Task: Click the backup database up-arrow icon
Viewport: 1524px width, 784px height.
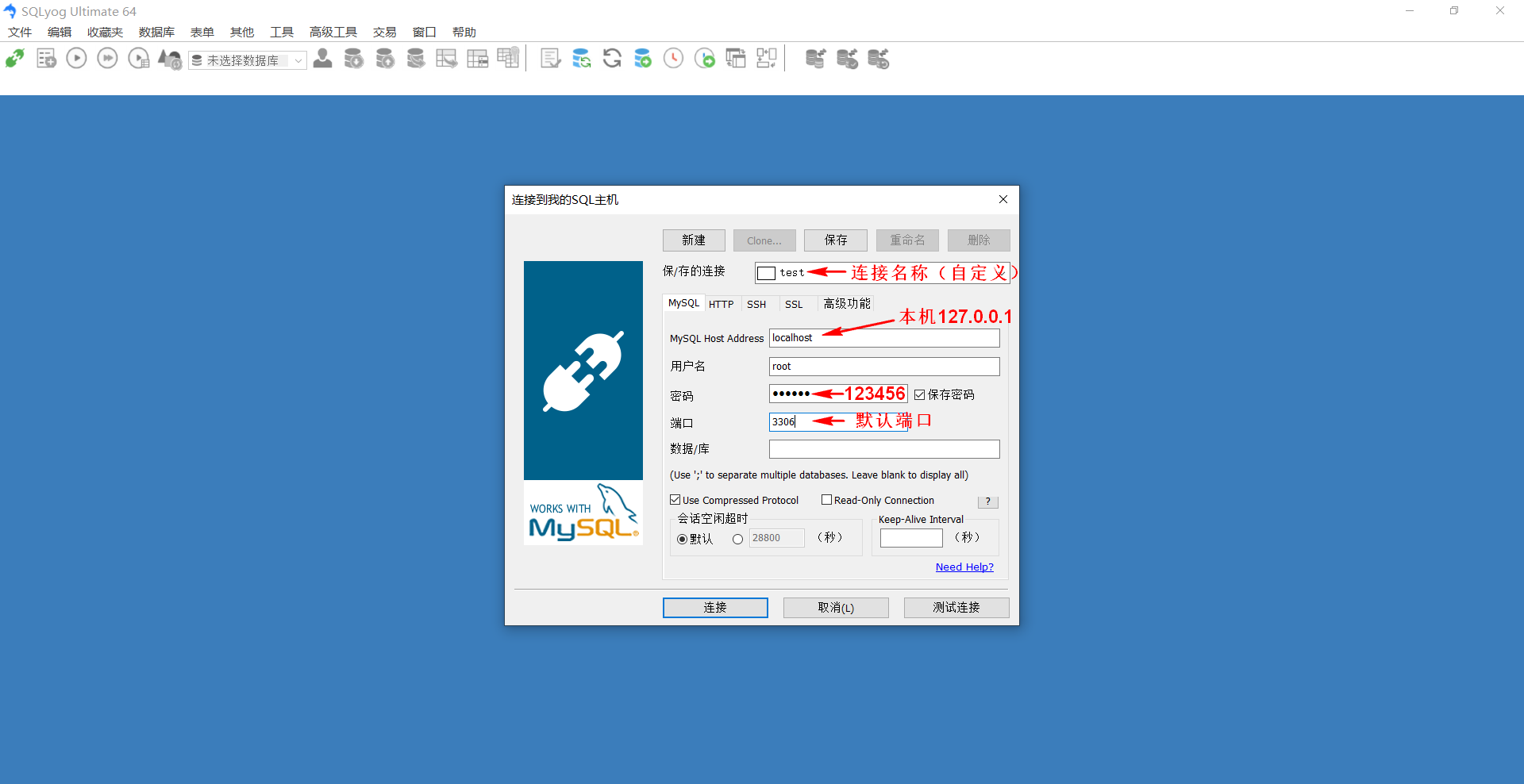Action: tap(385, 59)
